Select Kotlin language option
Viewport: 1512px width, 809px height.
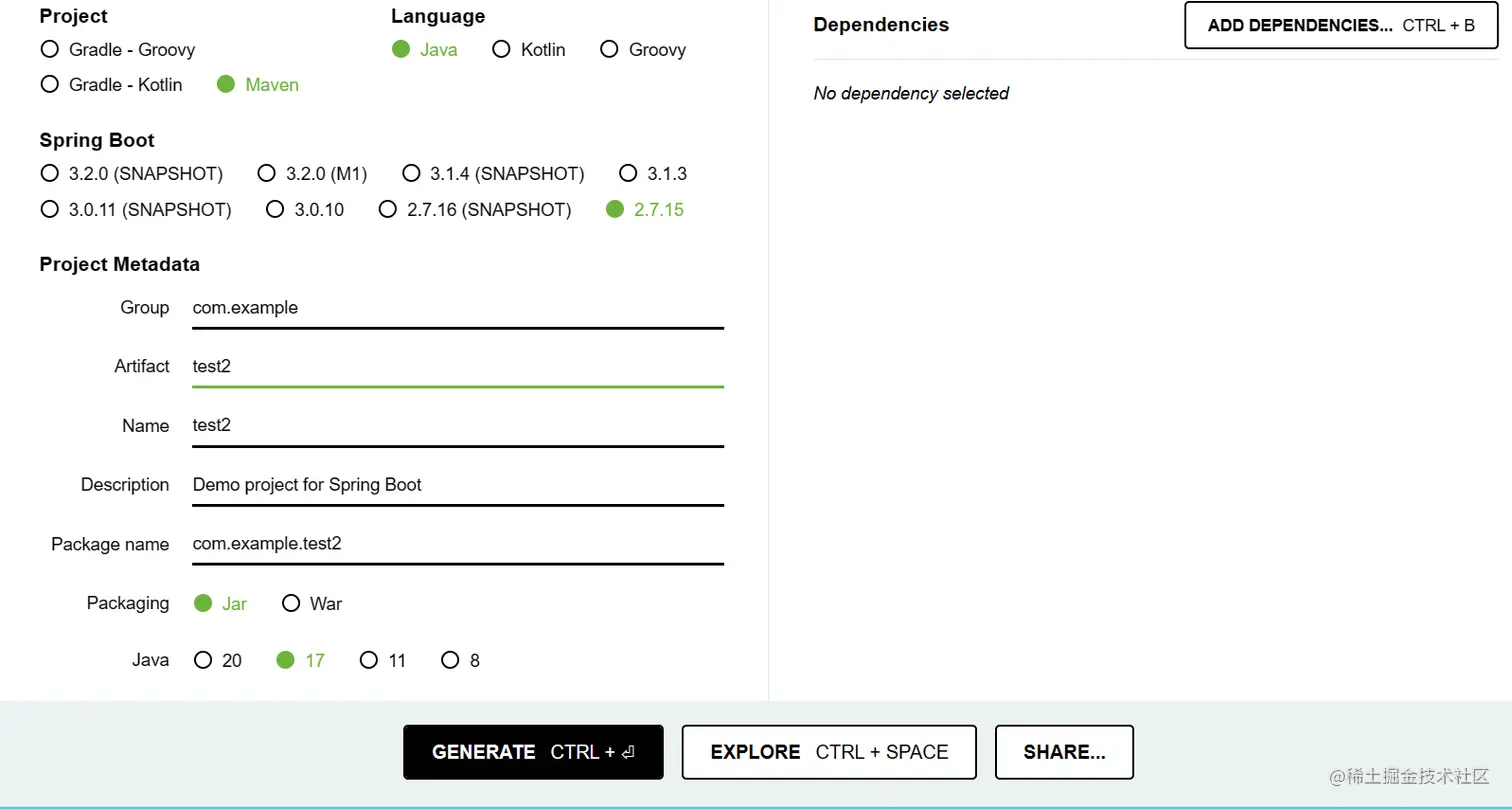coord(529,49)
